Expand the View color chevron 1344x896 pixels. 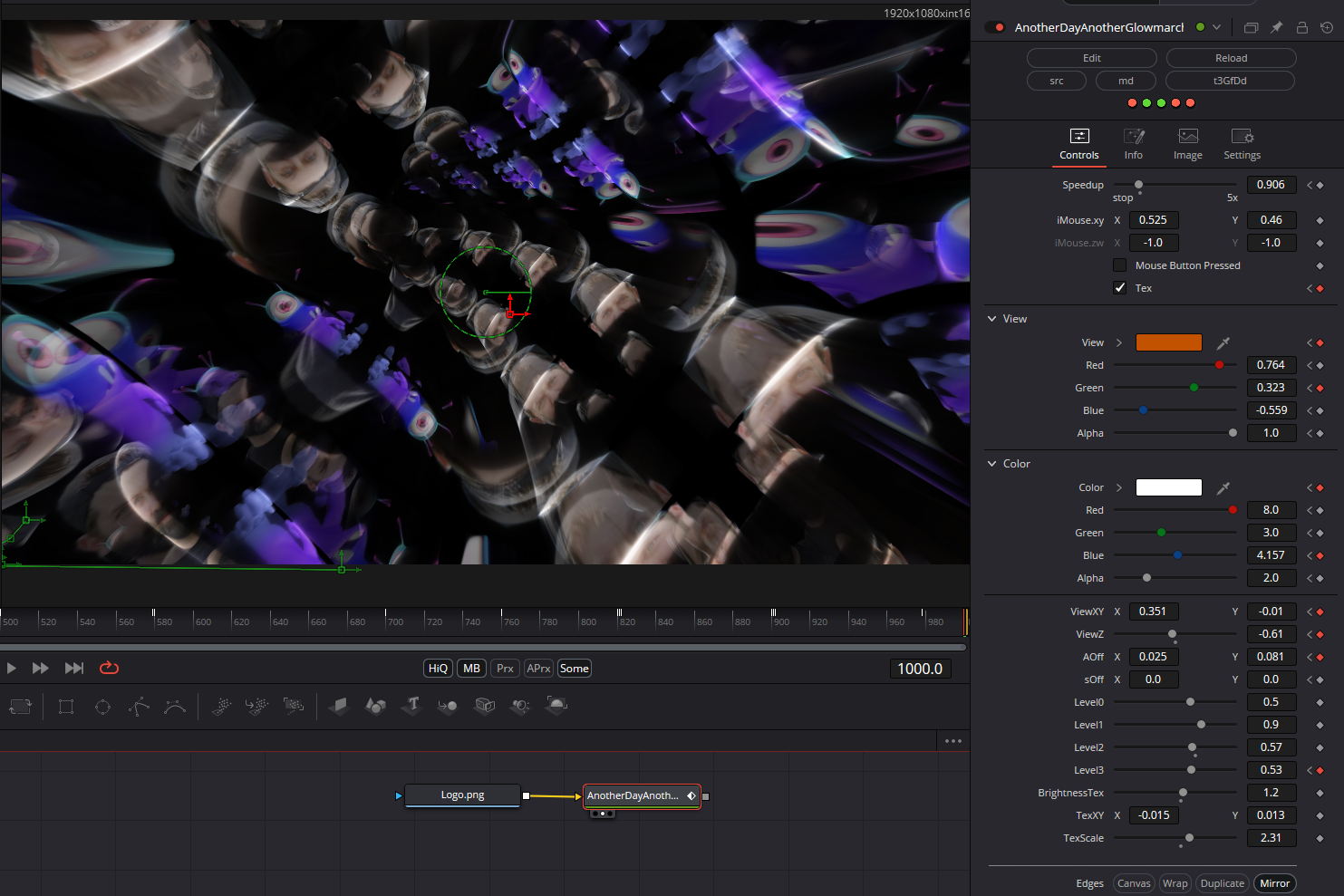1119,342
